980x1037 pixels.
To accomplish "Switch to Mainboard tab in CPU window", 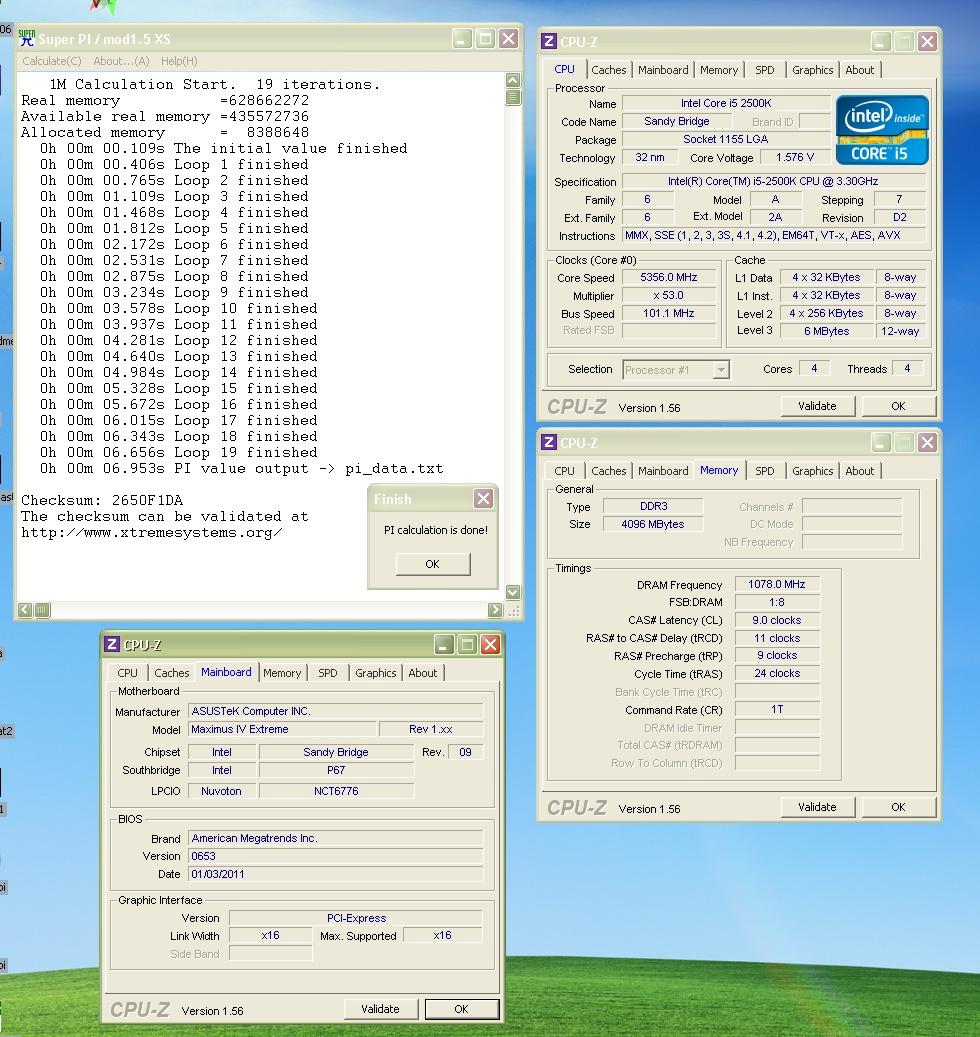I will (x=663, y=70).
